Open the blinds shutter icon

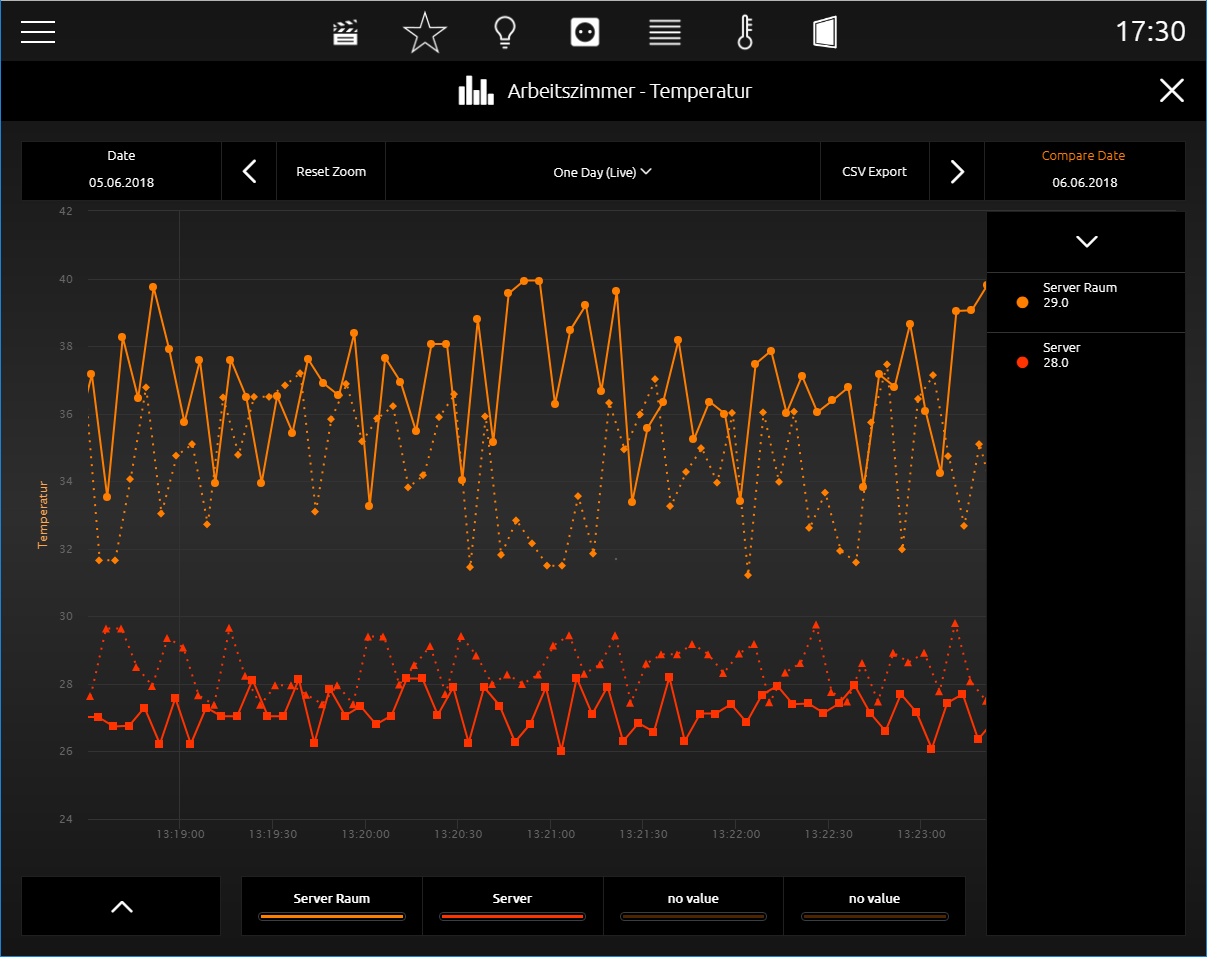[665, 33]
